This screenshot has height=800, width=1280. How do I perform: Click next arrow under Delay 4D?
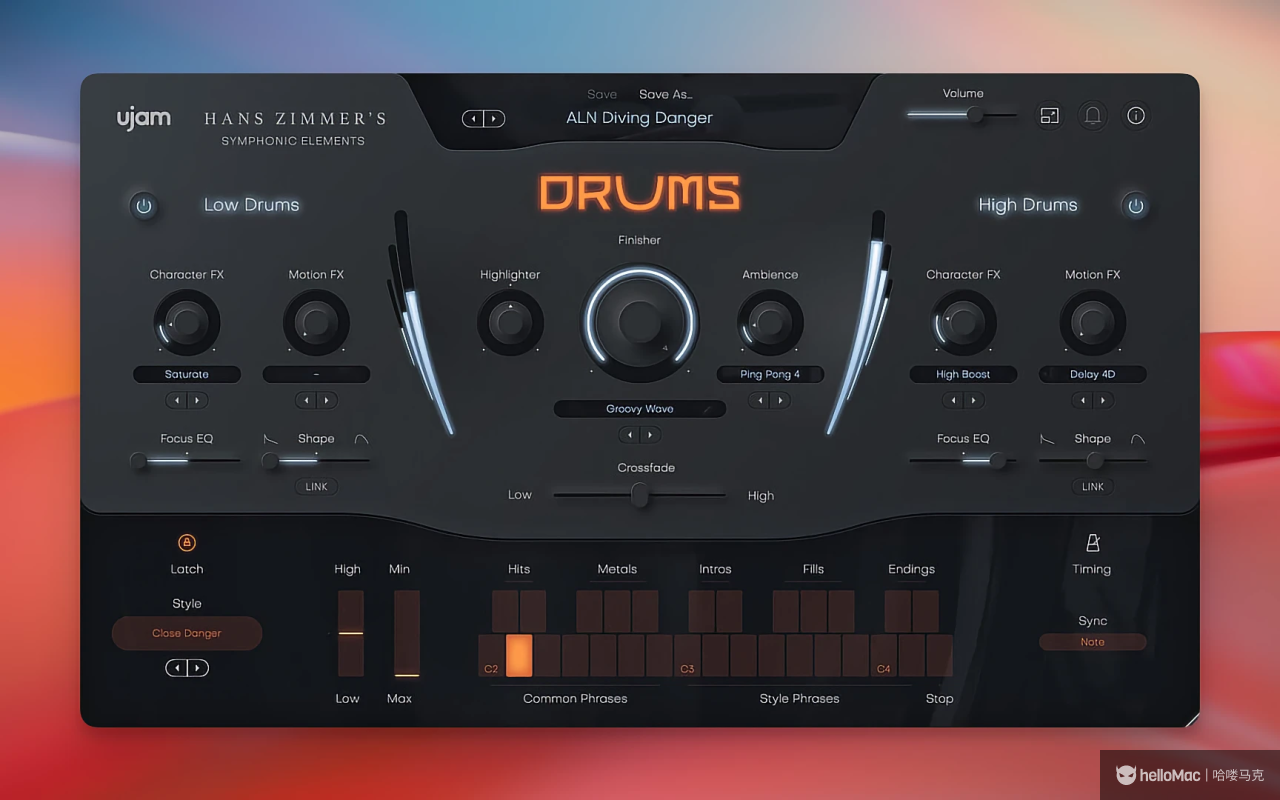point(1103,400)
